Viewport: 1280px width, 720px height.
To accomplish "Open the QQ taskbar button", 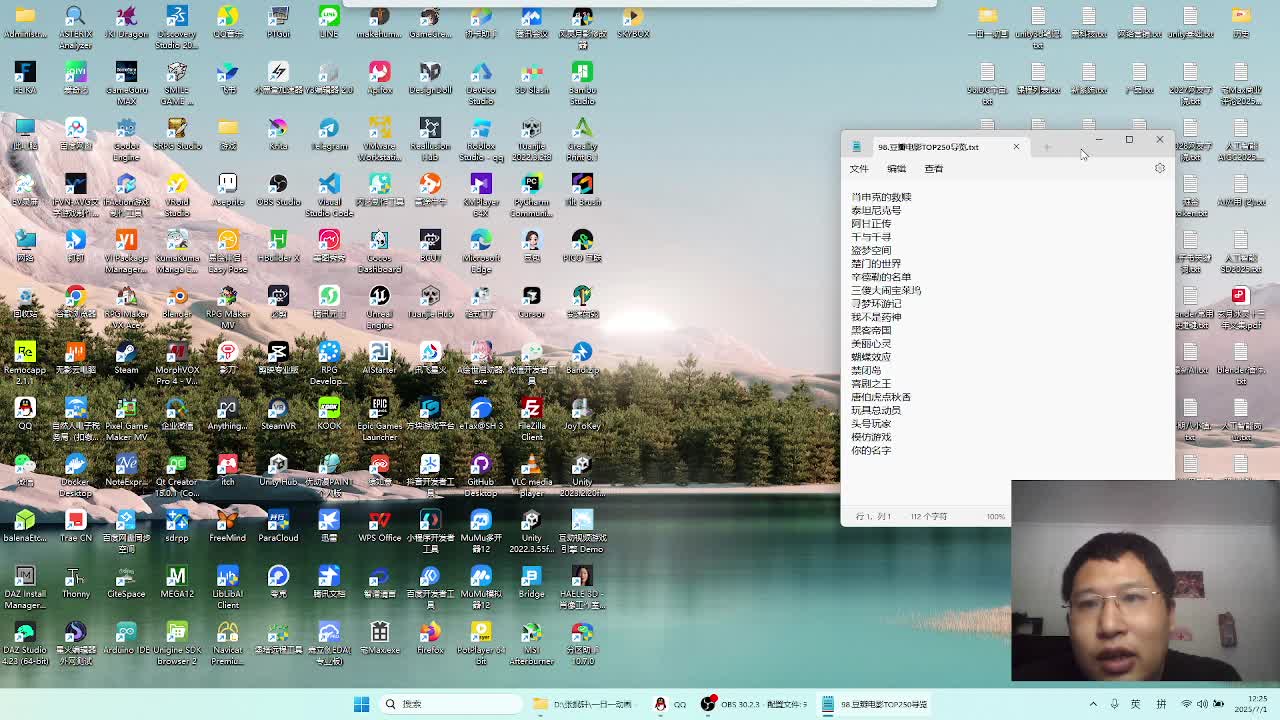I will 670,704.
